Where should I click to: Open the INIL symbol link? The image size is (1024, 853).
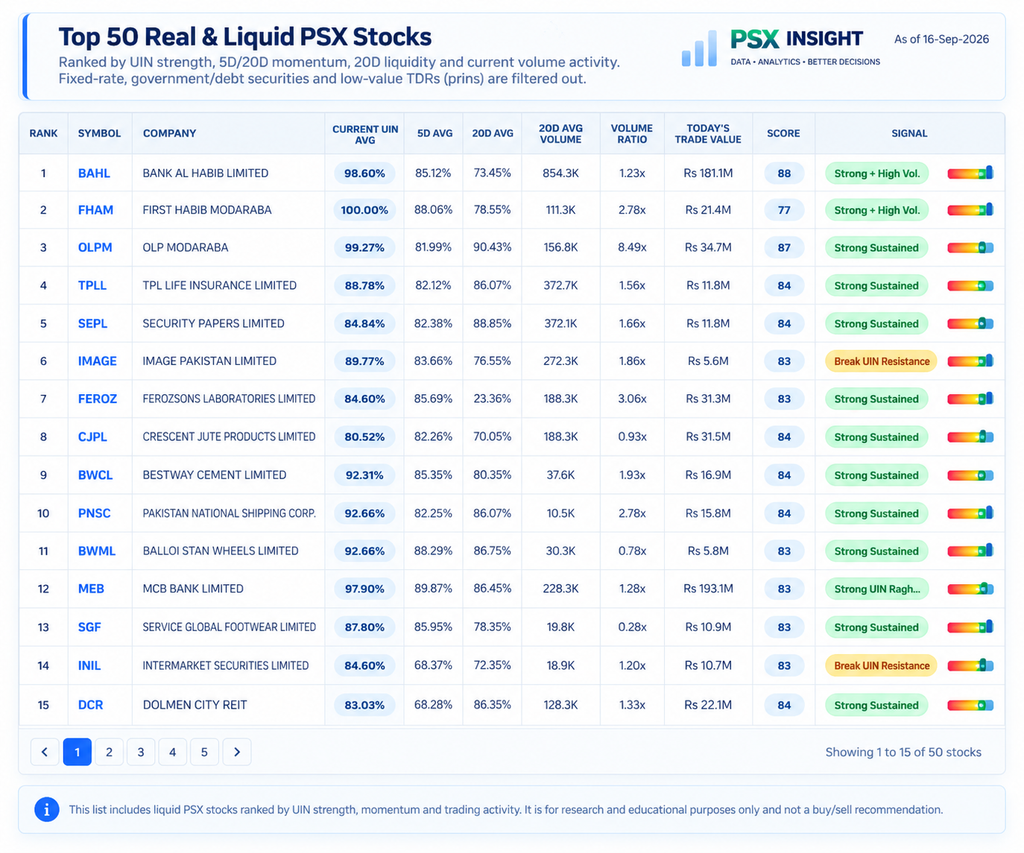pos(89,666)
